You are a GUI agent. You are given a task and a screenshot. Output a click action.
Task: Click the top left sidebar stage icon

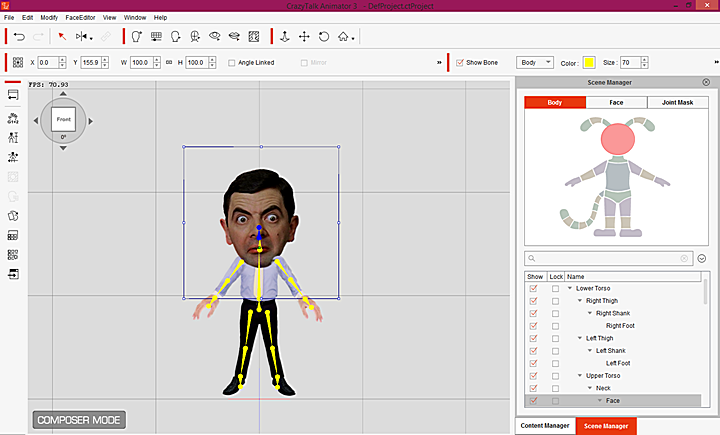pos(13,95)
